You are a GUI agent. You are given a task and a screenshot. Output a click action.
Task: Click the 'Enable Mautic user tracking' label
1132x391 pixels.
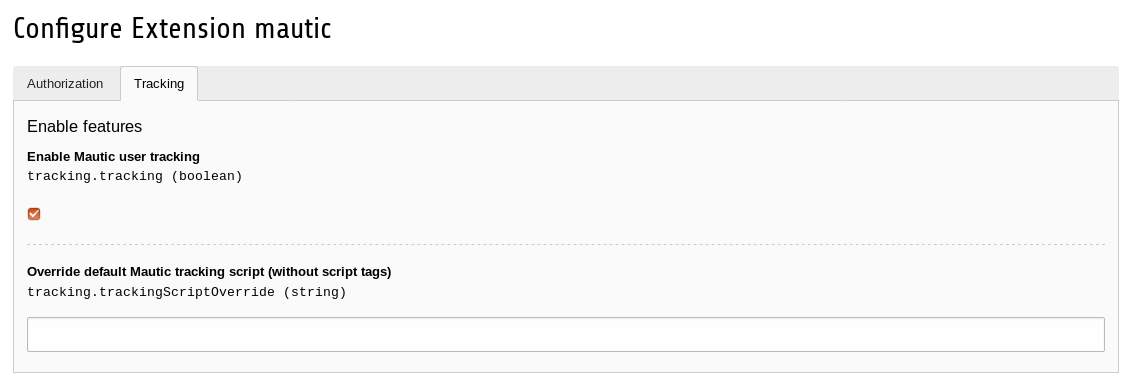[x=113, y=157]
